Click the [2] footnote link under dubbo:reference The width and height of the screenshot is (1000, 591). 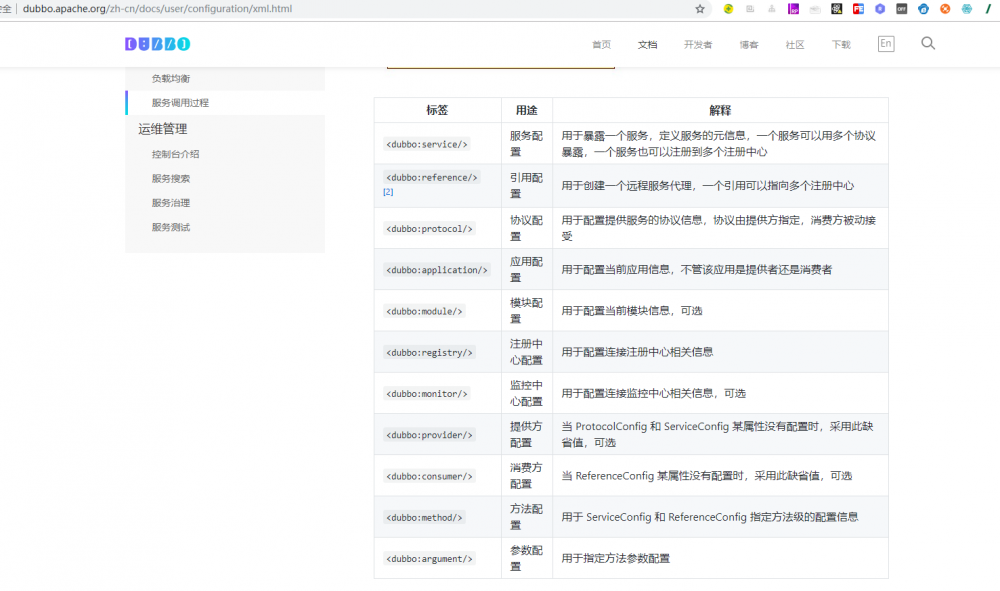pos(388,192)
